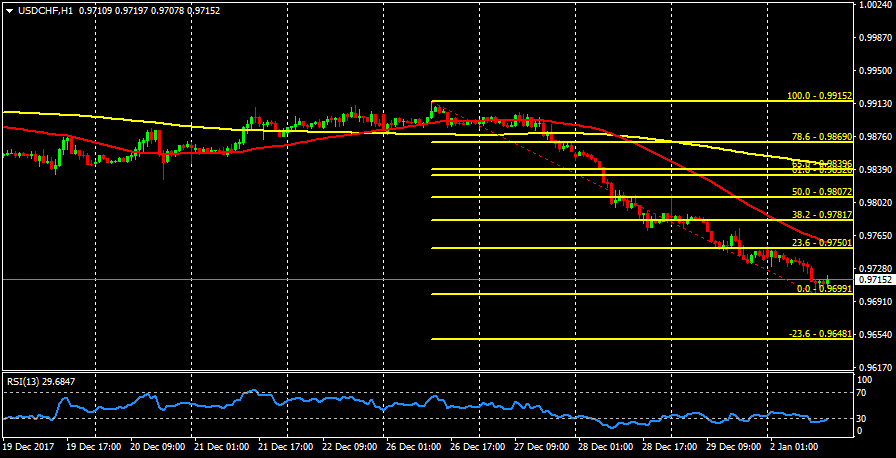Click the 23.6 - 0.97501 Fibonacci label
Screen dimensions: 896x458
821,243
